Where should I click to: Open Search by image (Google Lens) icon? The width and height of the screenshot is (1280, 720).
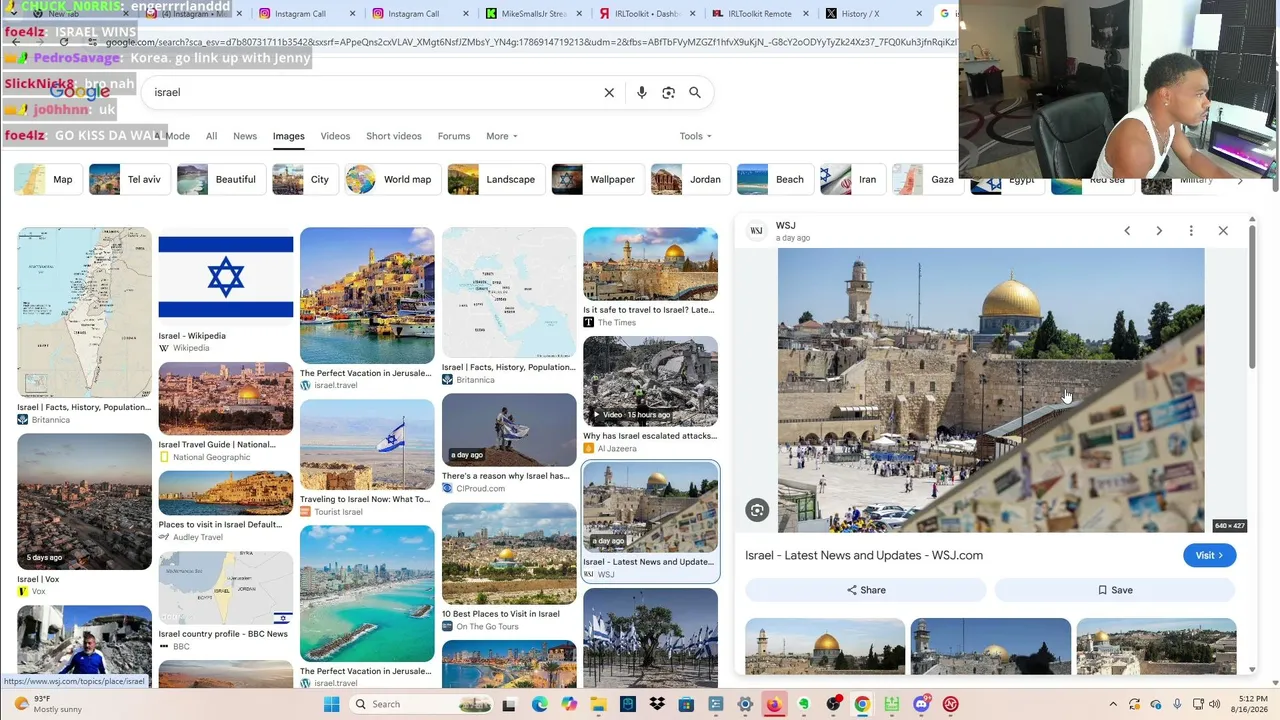point(669,93)
